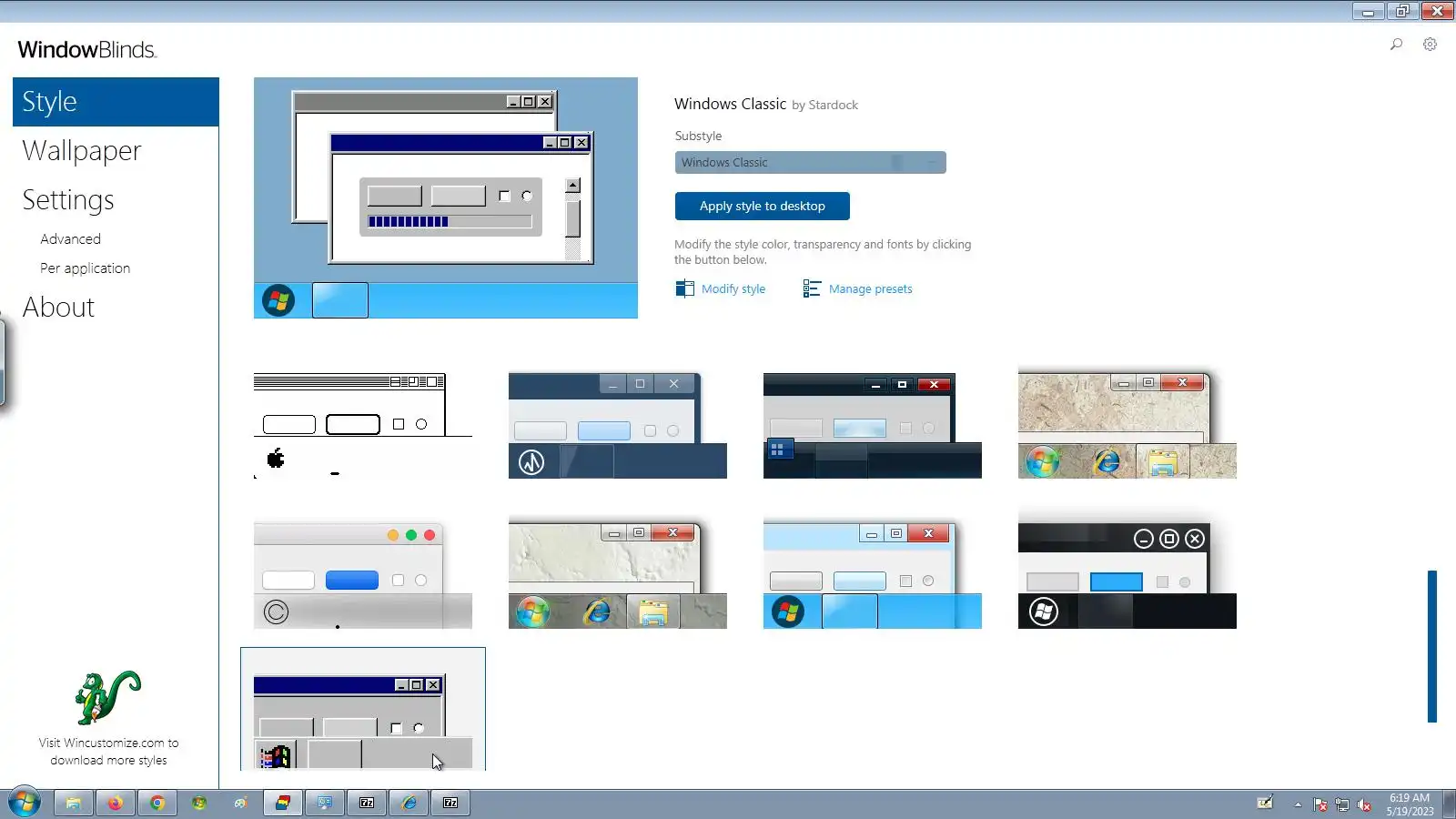Visit Wincustomize.com to download more styles
The width and height of the screenshot is (1456, 819).
click(x=108, y=752)
